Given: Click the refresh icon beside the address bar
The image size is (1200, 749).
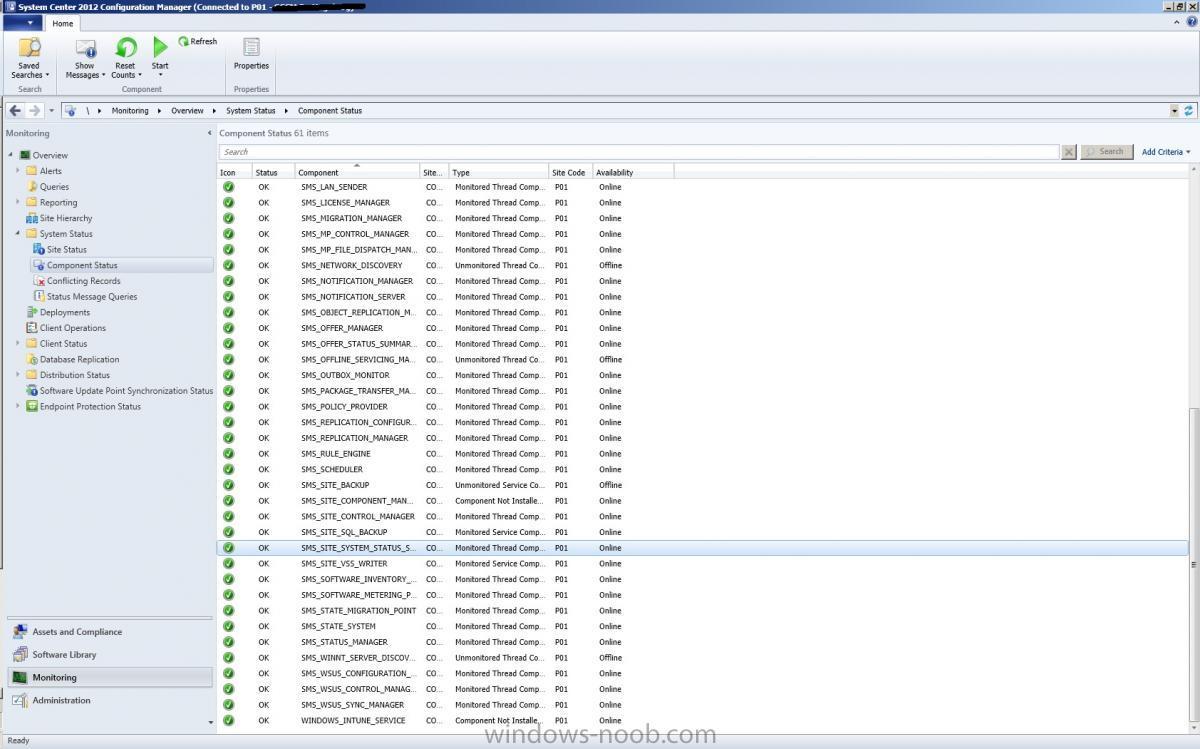Looking at the screenshot, I should (x=1189, y=110).
